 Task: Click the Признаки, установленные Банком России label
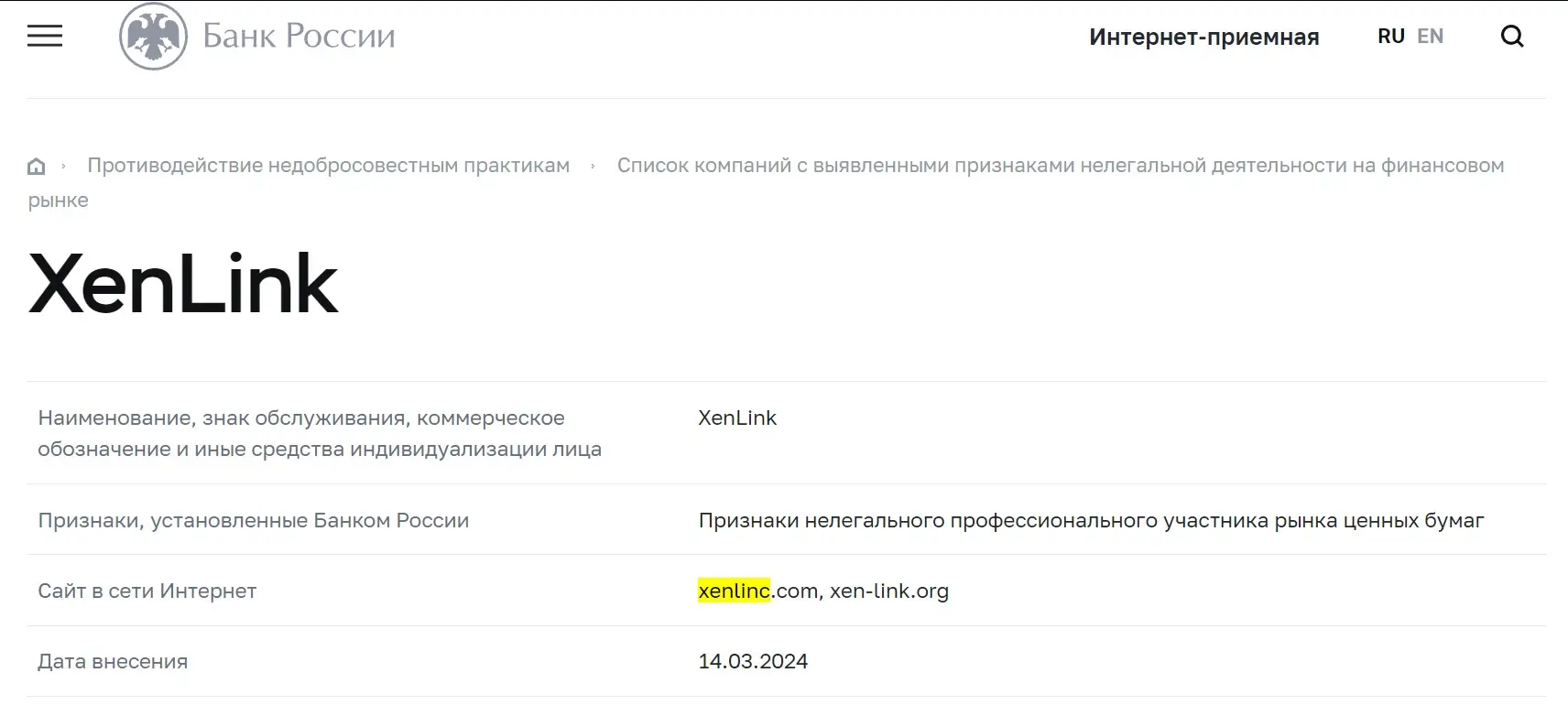tap(254, 520)
